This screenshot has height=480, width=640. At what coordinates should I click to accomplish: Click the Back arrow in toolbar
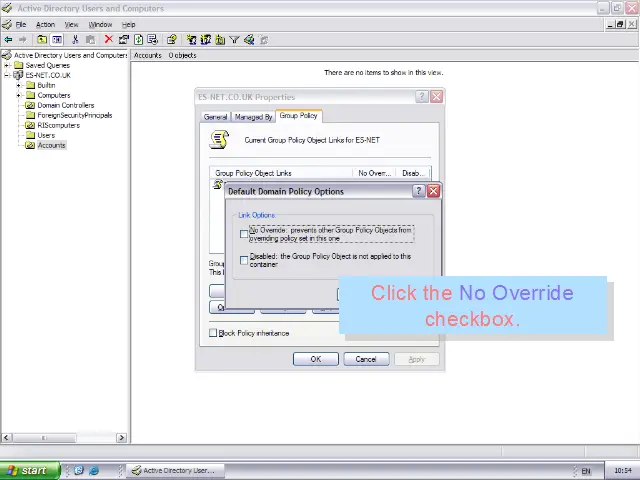(x=9, y=40)
